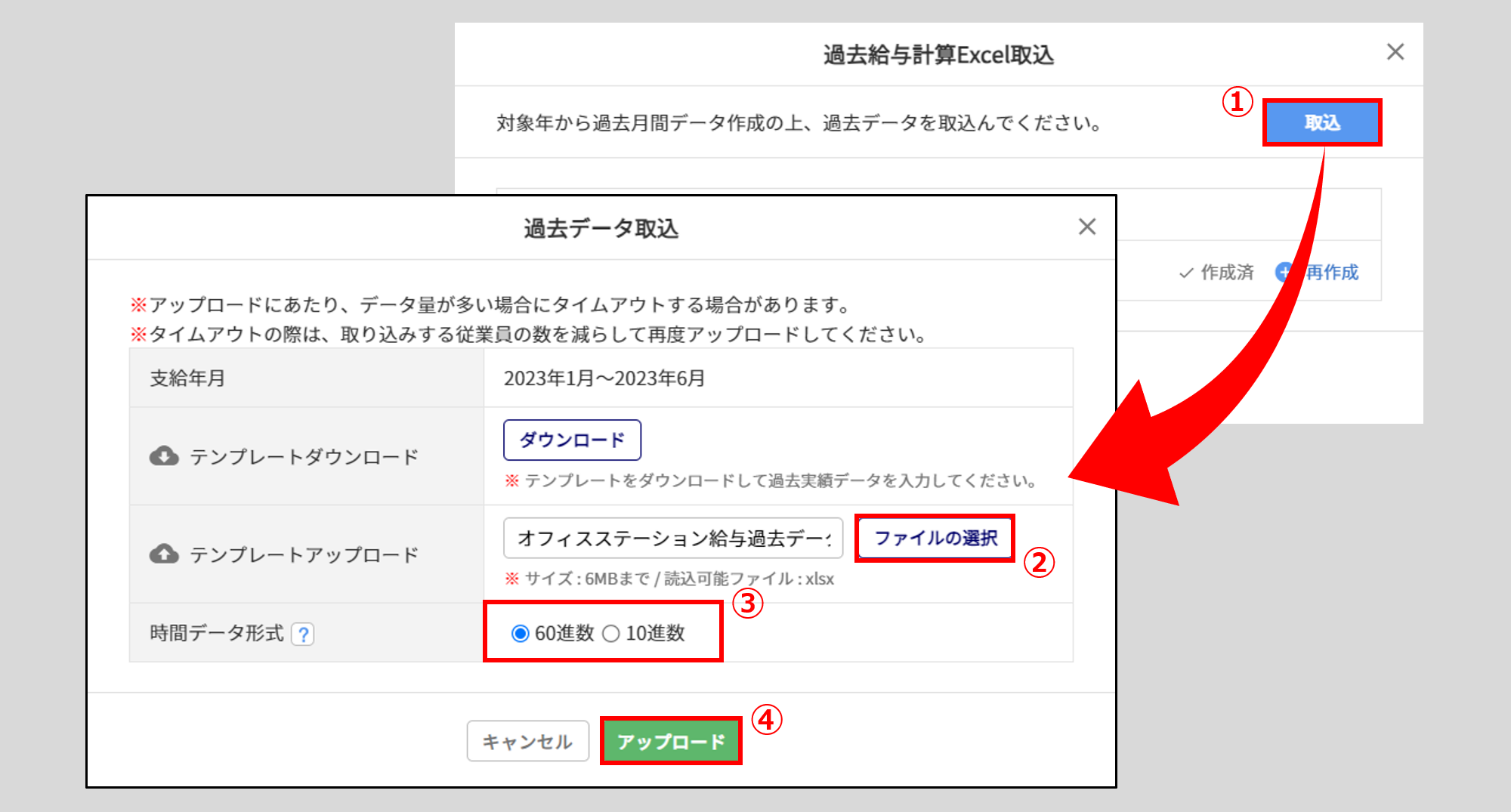Click the テンプレートダウンロード label

tap(304, 456)
